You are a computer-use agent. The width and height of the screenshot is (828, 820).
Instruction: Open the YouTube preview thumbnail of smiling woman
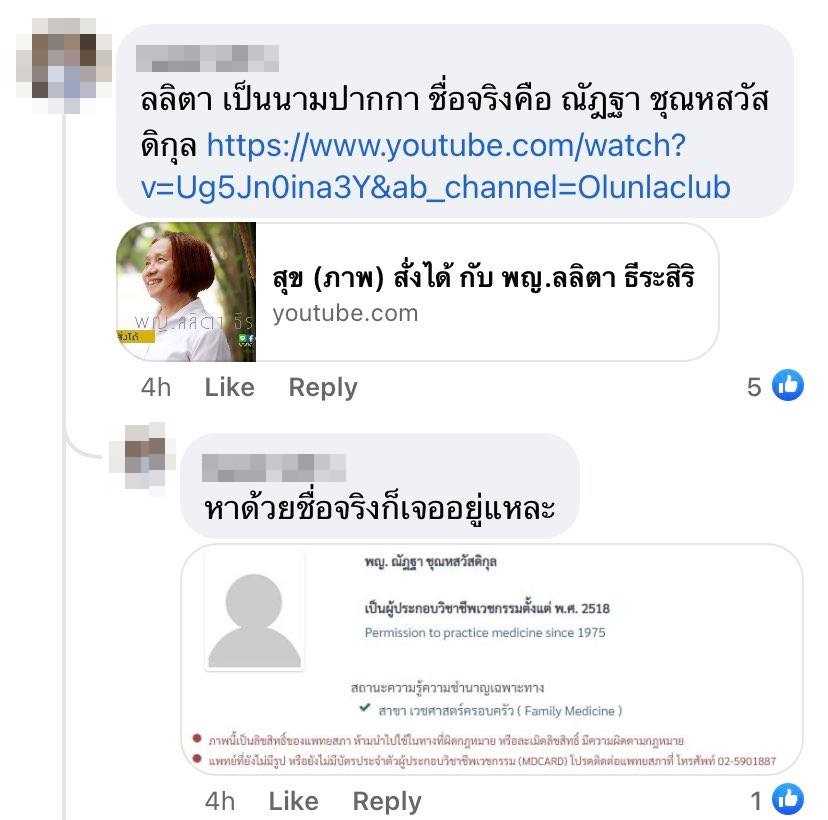coord(186,292)
